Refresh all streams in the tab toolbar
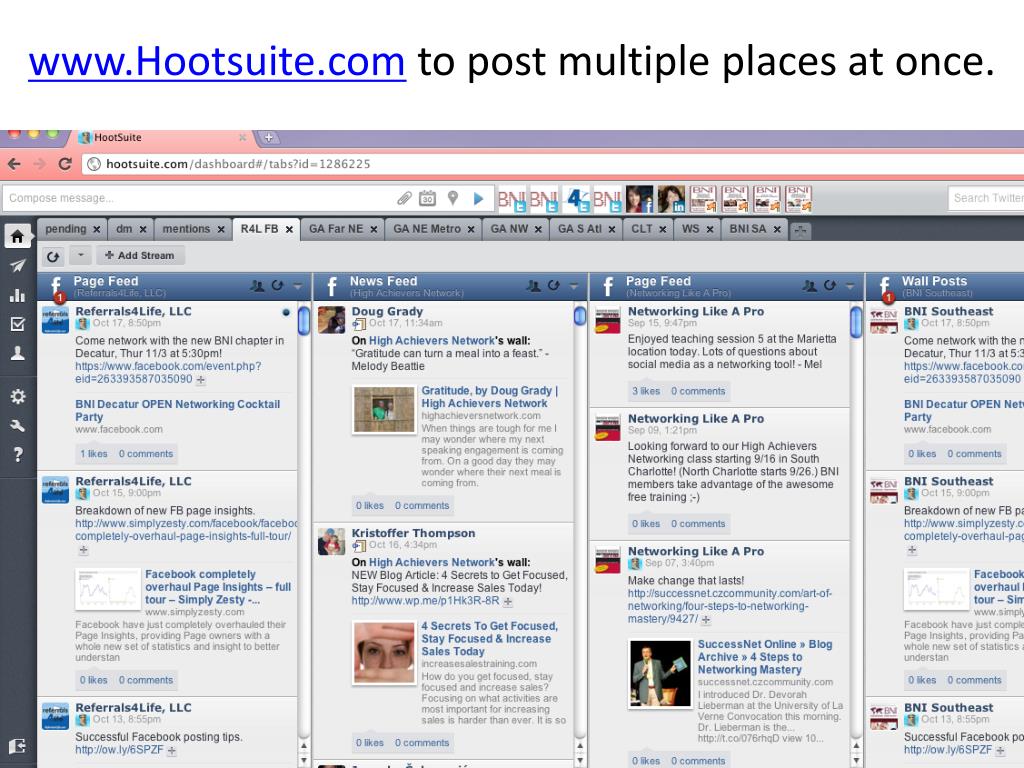Image resolution: width=1024 pixels, height=768 pixels. (54, 256)
